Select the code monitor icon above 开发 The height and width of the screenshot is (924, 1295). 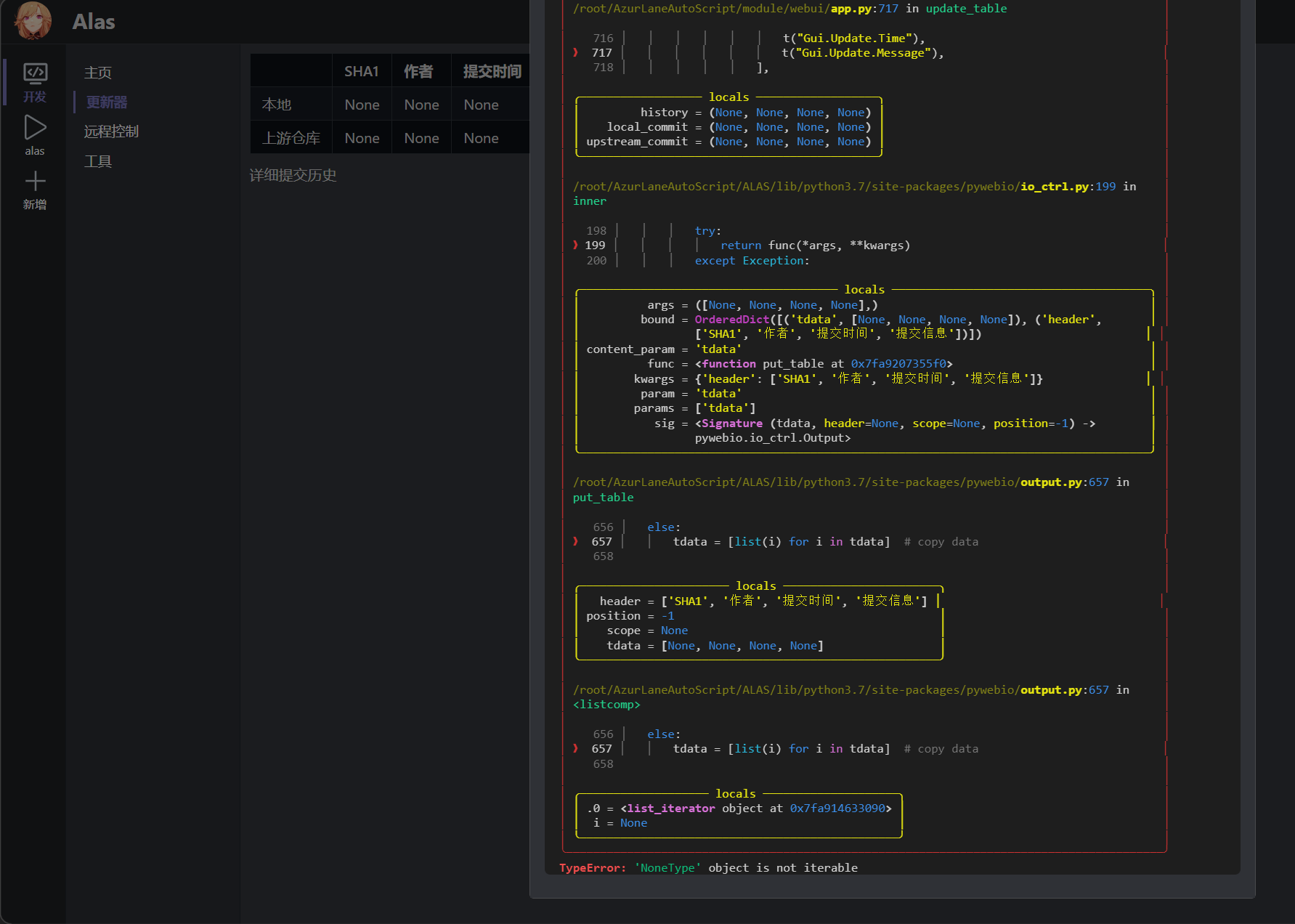(34, 73)
